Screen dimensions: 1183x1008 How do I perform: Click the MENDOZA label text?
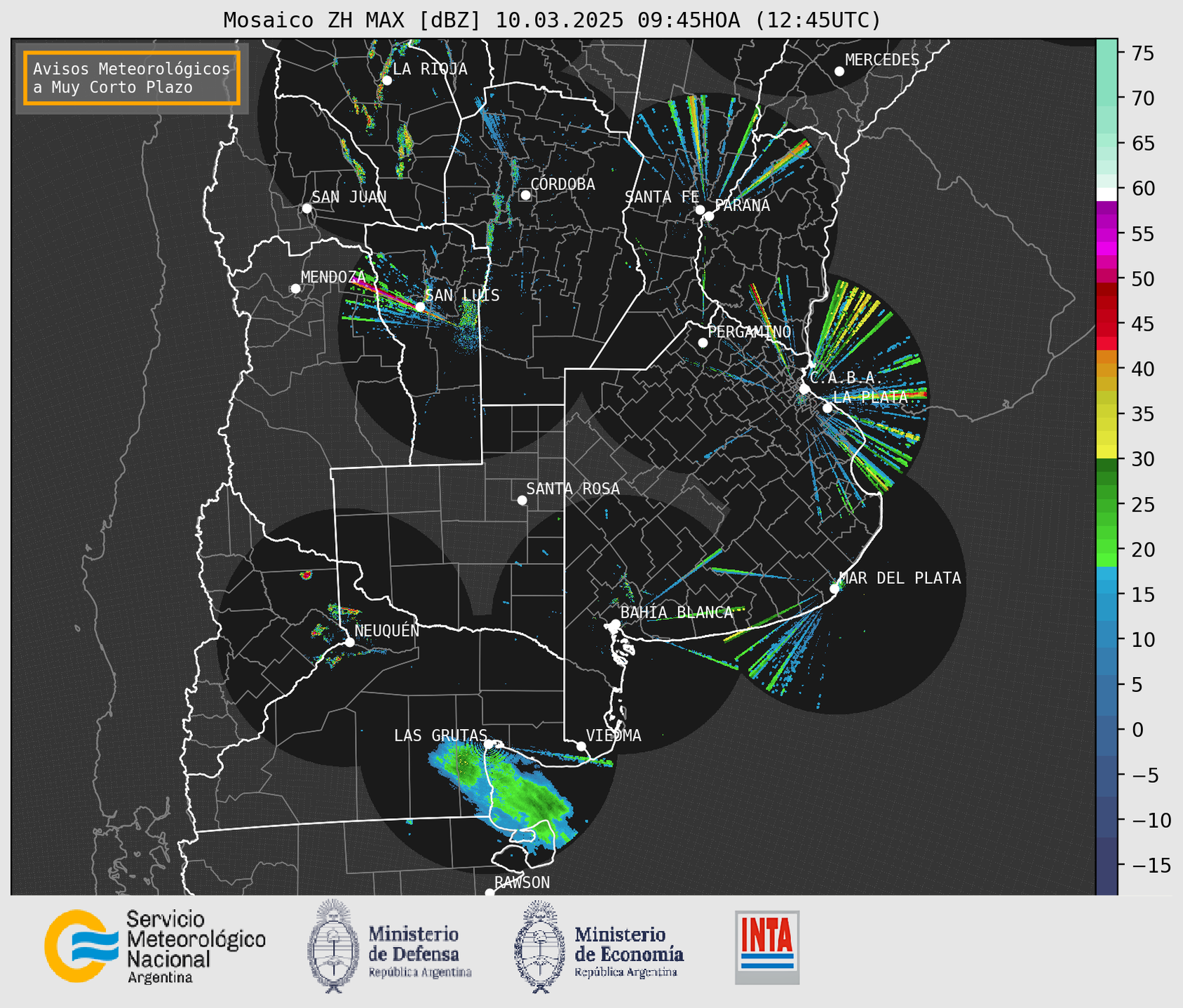(x=333, y=277)
